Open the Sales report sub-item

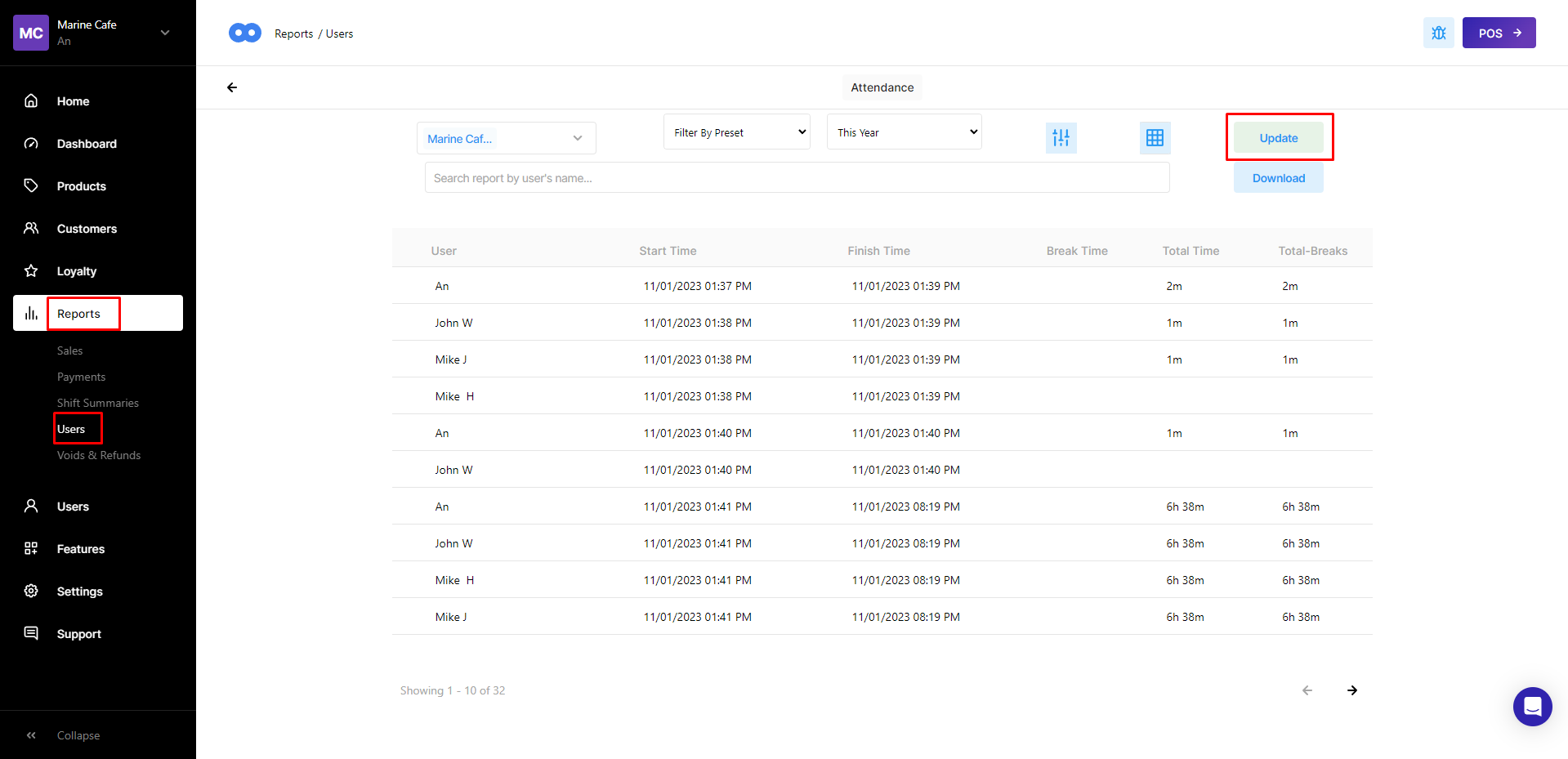70,350
